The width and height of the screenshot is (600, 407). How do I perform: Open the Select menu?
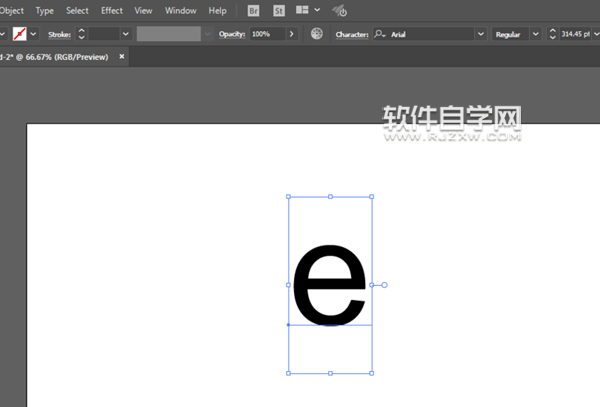[77, 11]
